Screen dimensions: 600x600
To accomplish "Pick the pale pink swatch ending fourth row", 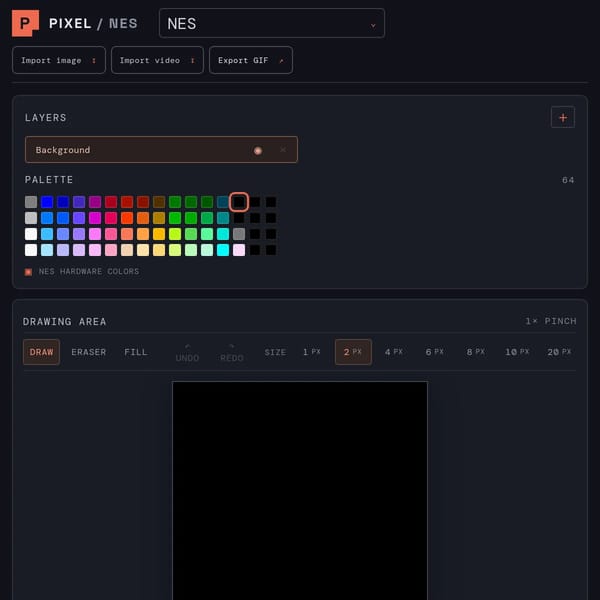I will point(239,250).
